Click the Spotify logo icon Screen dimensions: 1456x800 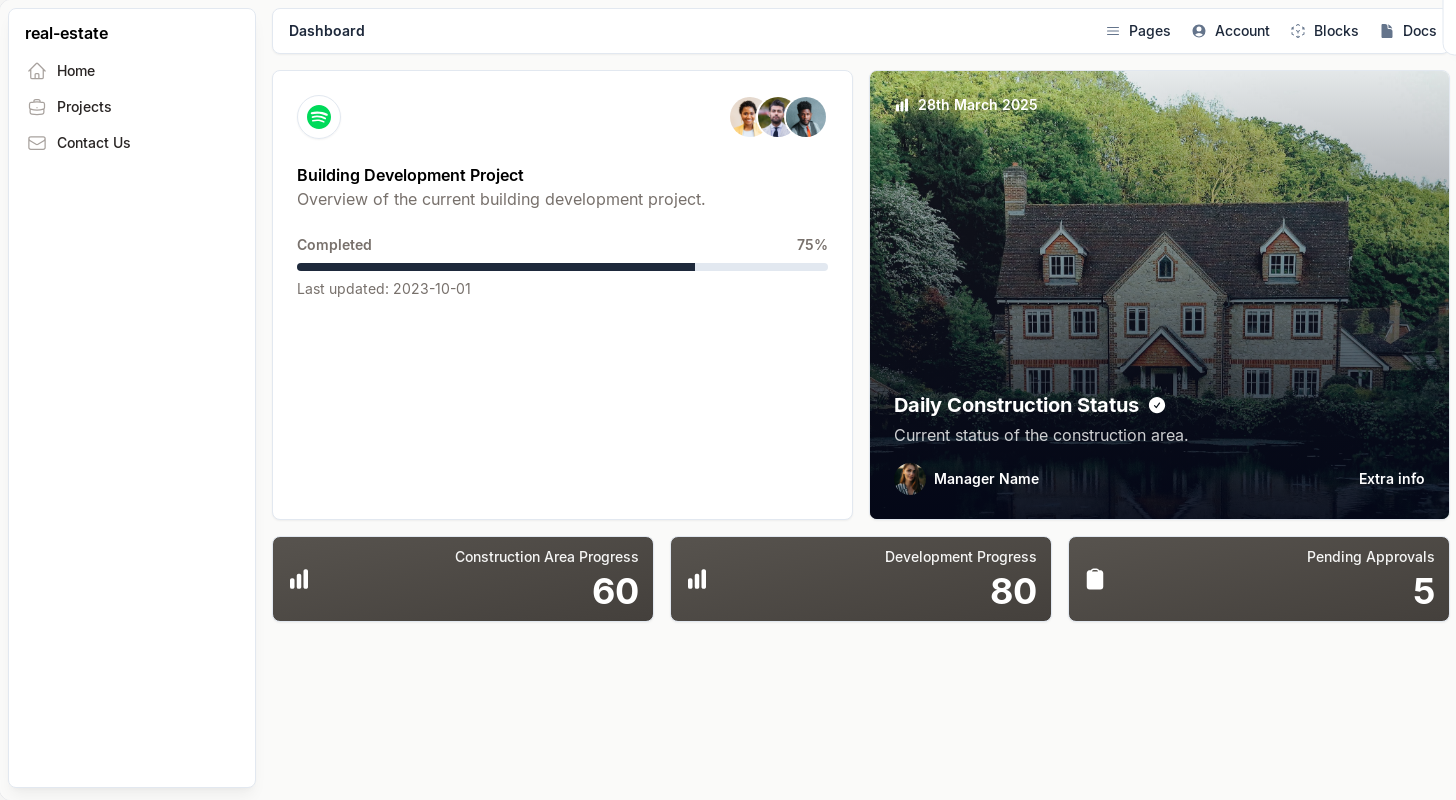tap(319, 117)
